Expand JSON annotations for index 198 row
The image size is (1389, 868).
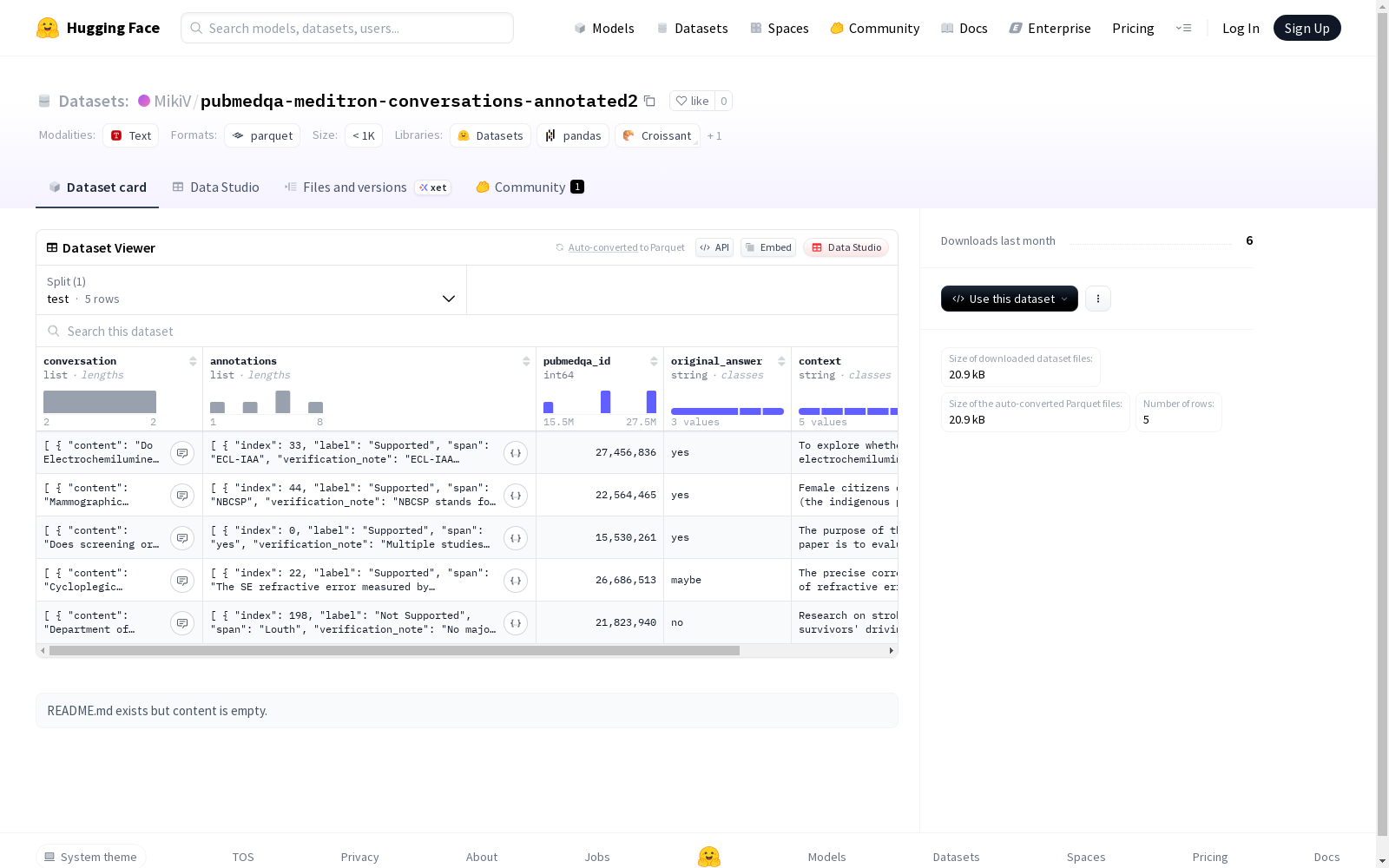pos(516,623)
